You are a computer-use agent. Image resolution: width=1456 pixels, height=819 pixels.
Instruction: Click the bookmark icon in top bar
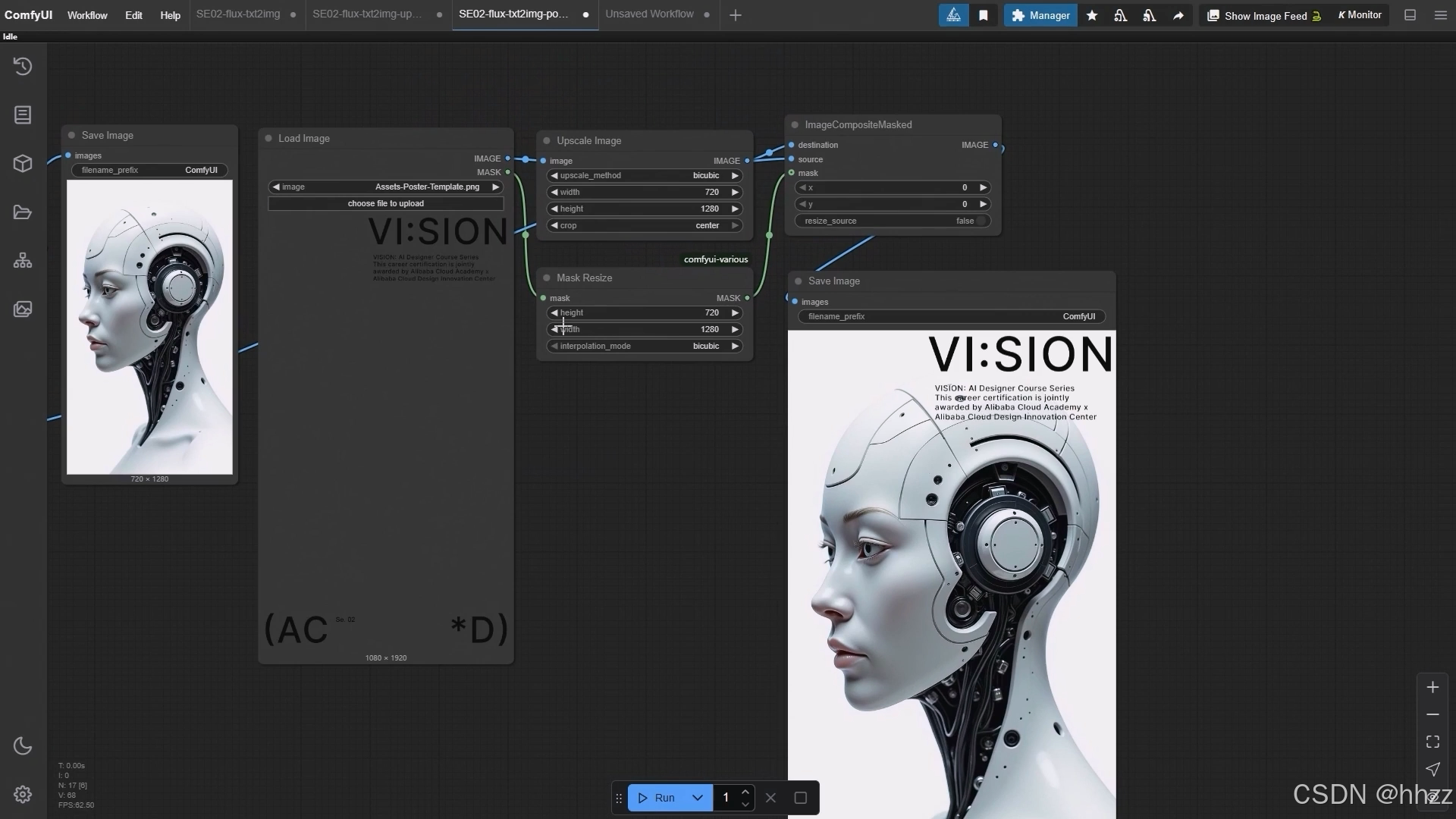pos(984,15)
